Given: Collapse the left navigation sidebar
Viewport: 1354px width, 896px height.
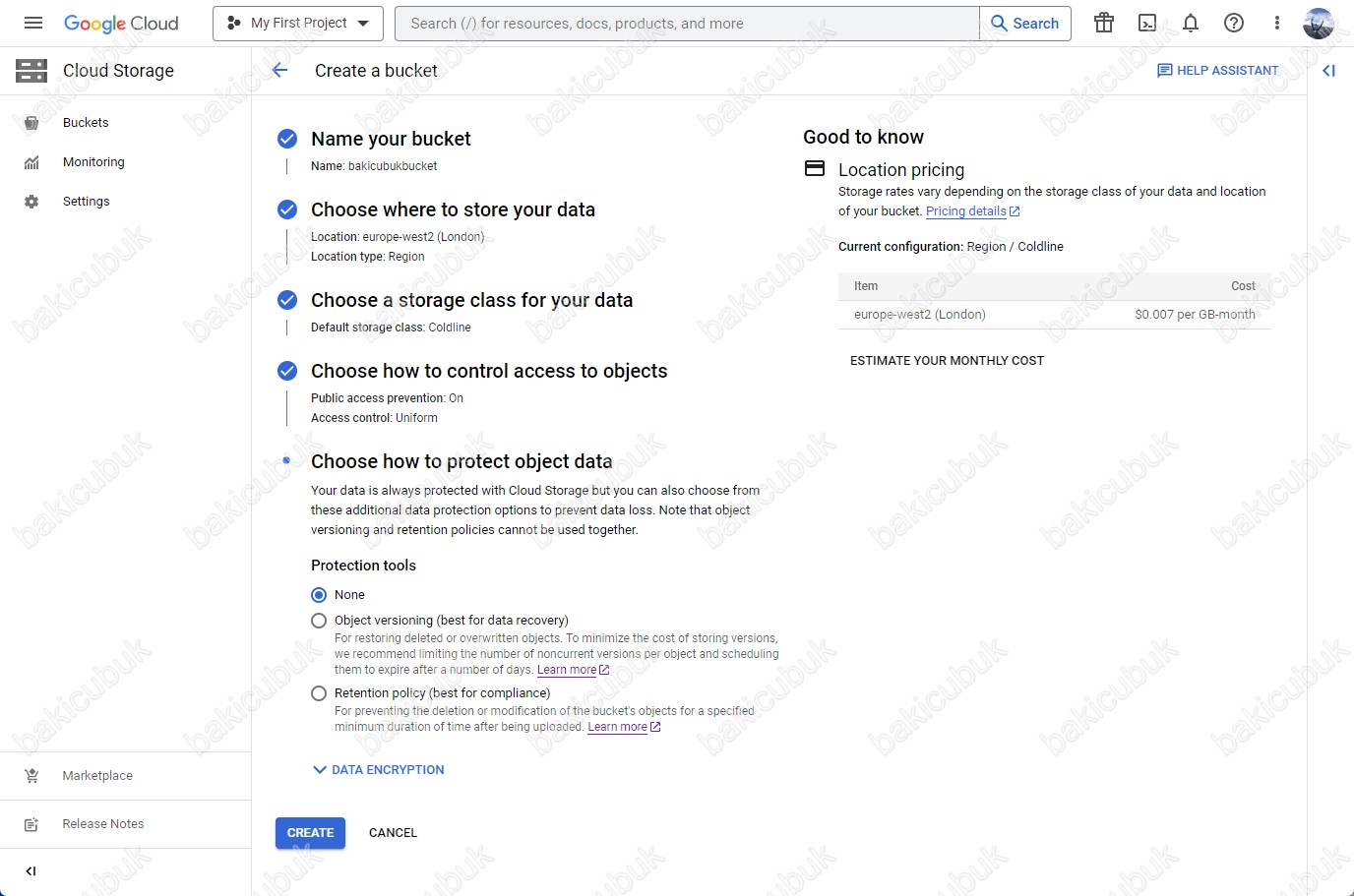Looking at the screenshot, I should point(31,871).
